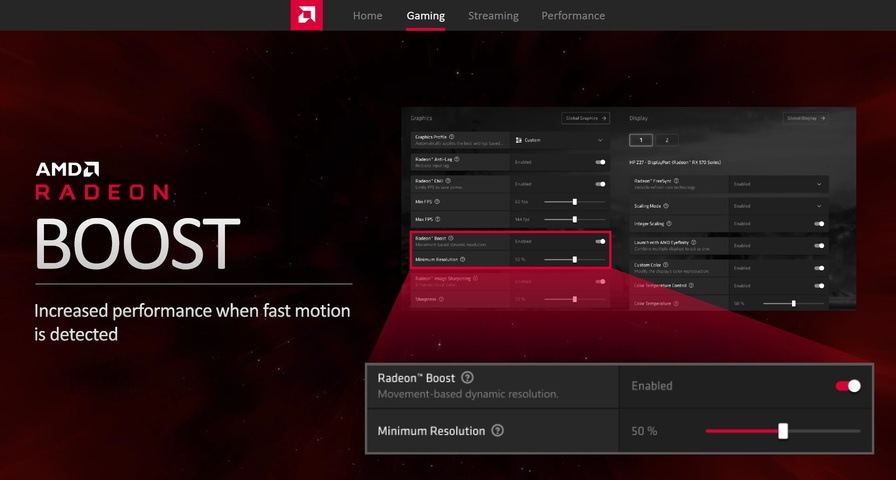
Task: Open help icon next to Custom Color
Action: pyautogui.click(x=665, y=265)
